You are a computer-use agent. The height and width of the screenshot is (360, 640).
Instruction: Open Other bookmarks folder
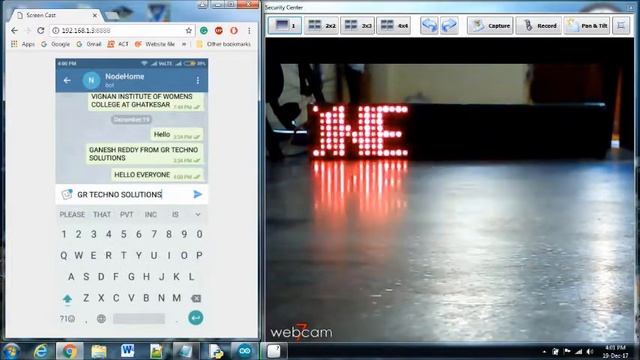[x=223, y=44]
